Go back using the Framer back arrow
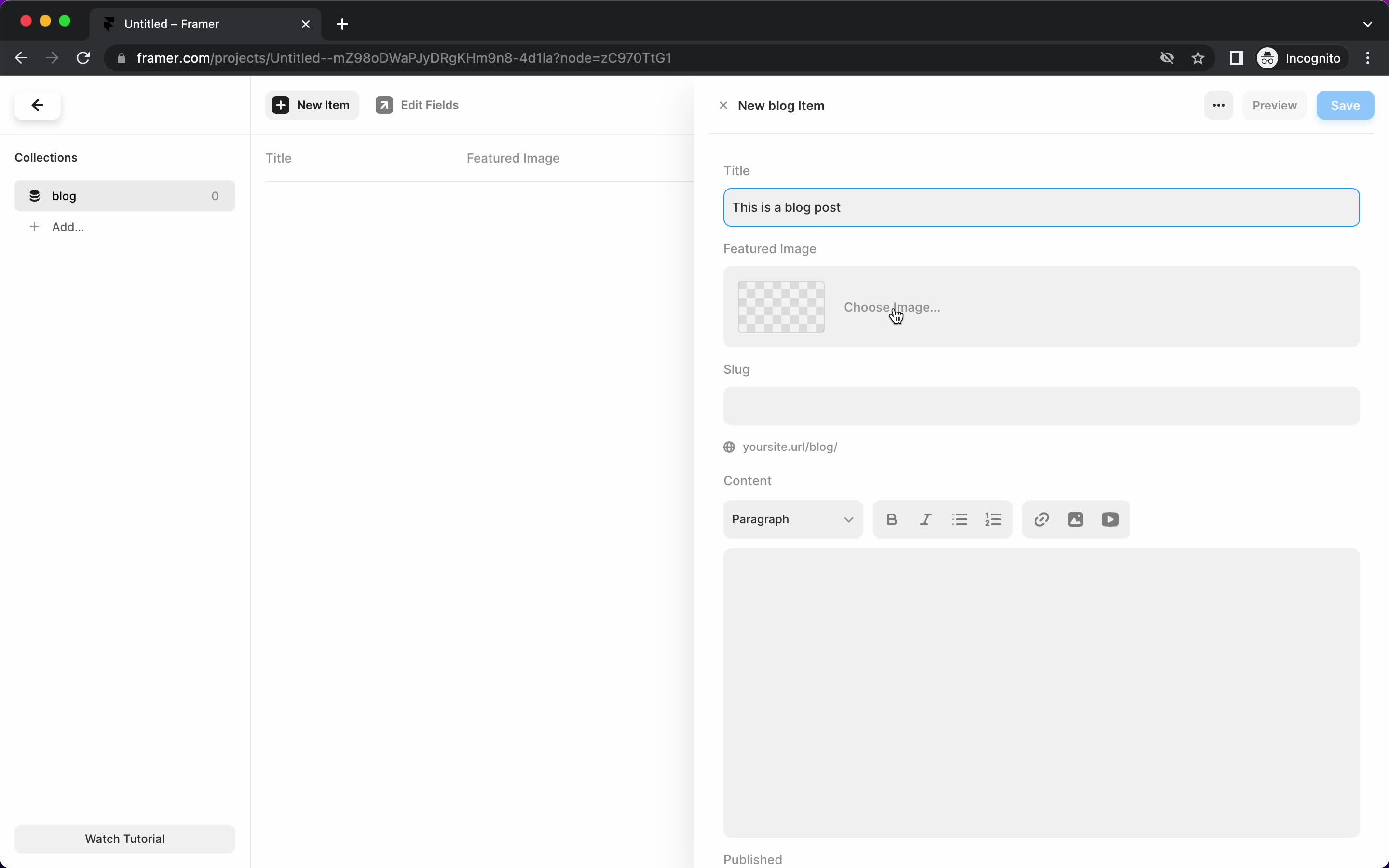The width and height of the screenshot is (1389, 868). tap(37, 105)
